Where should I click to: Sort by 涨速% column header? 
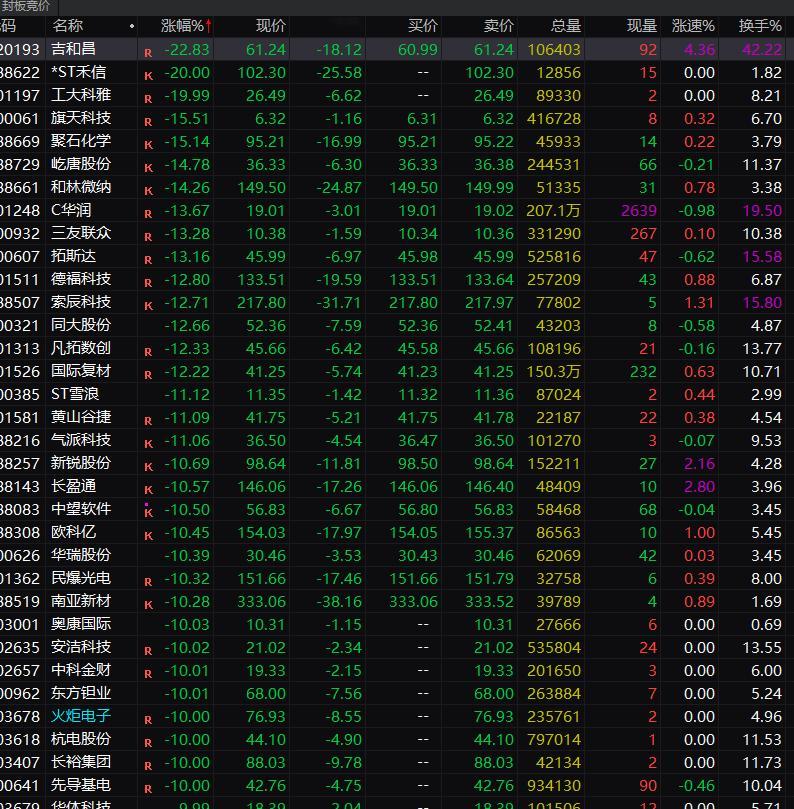(693, 26)
